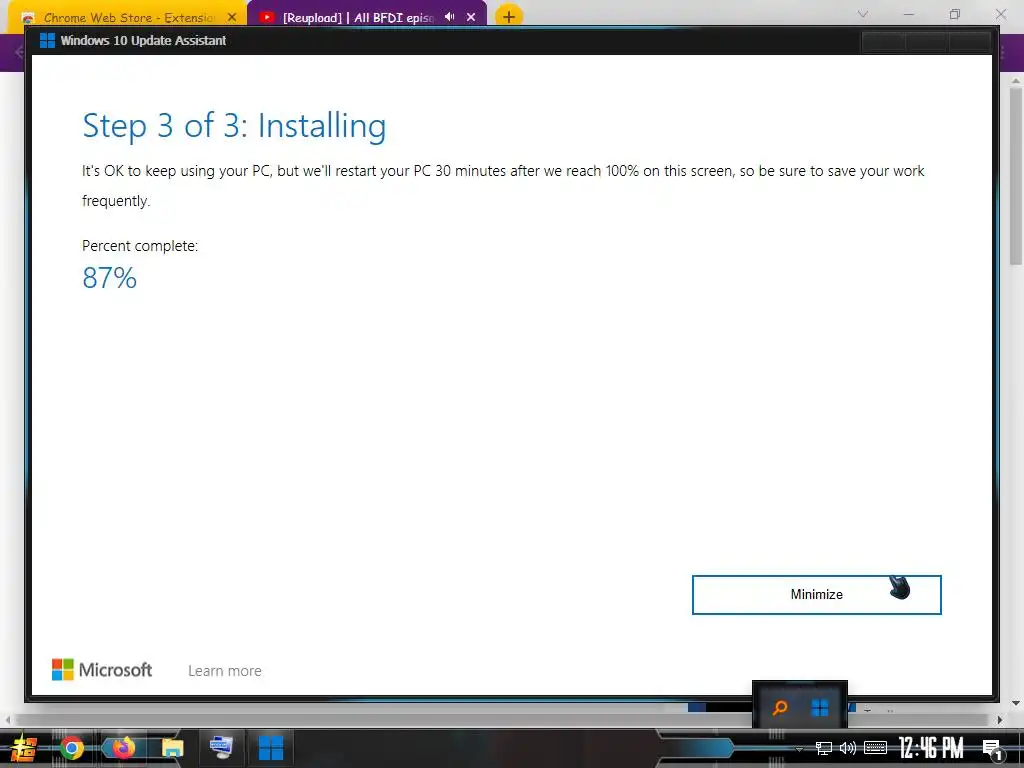Mute audio on the BFDI tab speaker icon
Viewport: 1024px width, 768px height.
[449, 17]
